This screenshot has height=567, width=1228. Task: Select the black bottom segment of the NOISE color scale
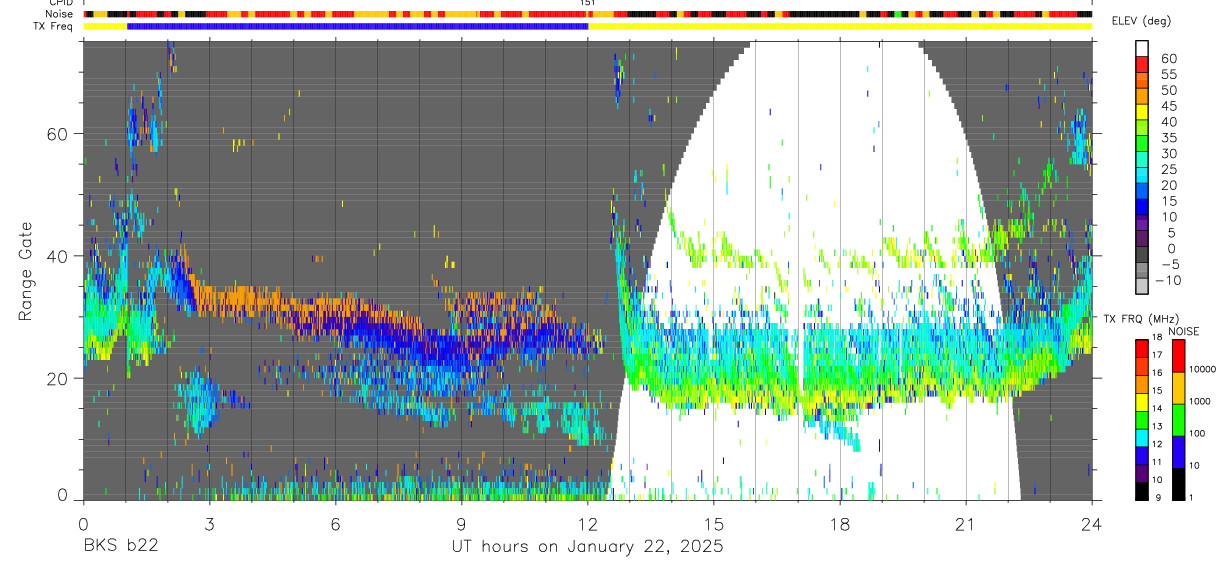(1179, 483)
